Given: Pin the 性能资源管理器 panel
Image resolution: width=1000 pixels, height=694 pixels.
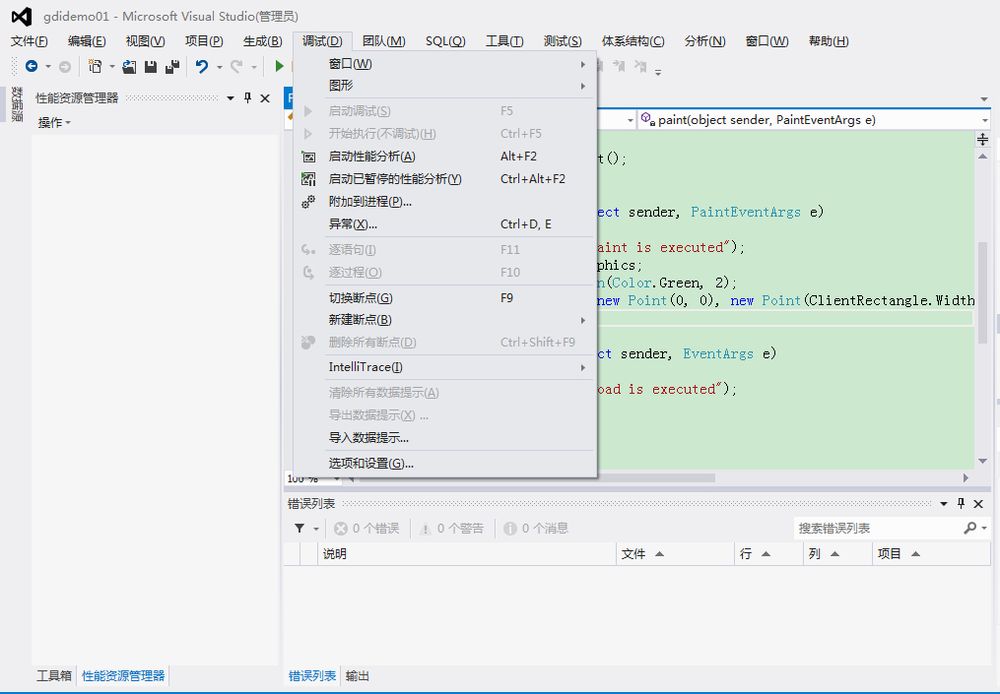Looking at the screenshot, I should [247, 98].
